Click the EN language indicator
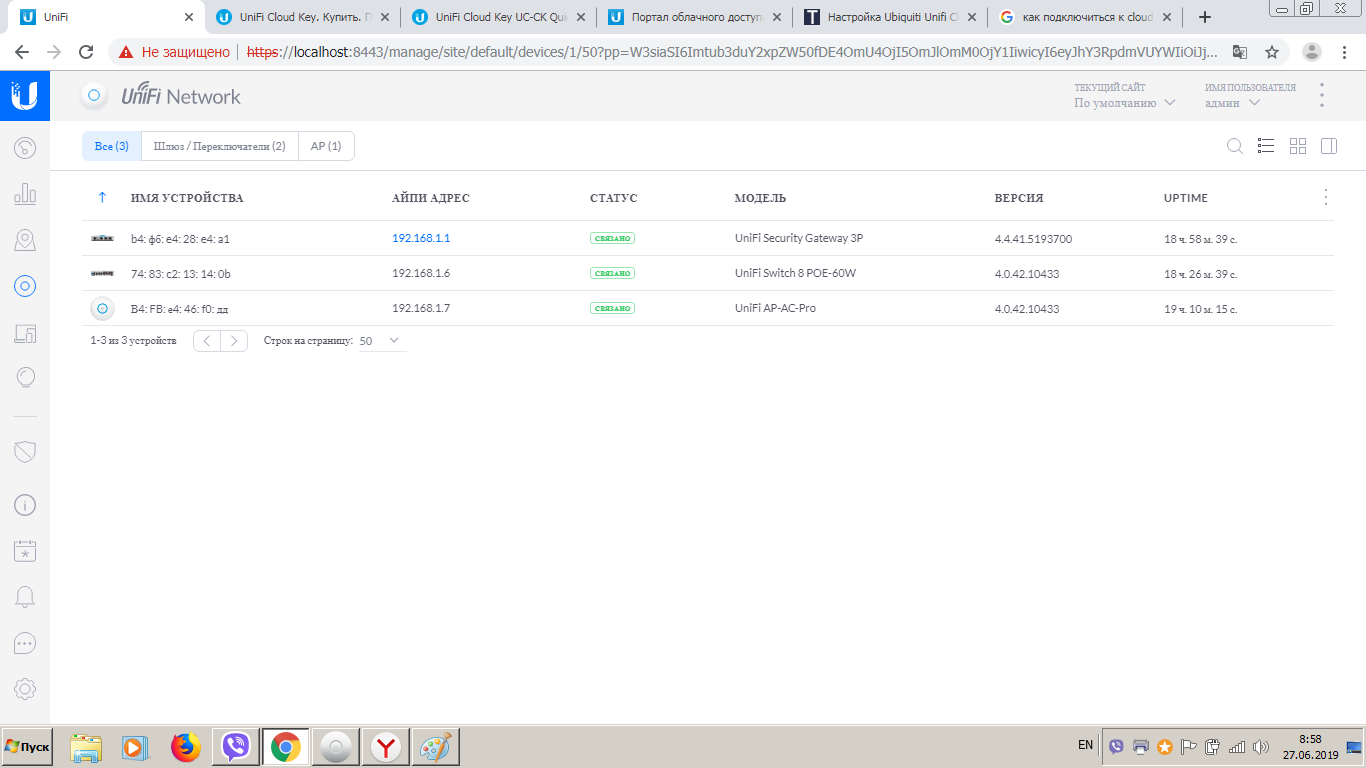The width and height of the screenshot is (1366, 768). click(1086, 745)
